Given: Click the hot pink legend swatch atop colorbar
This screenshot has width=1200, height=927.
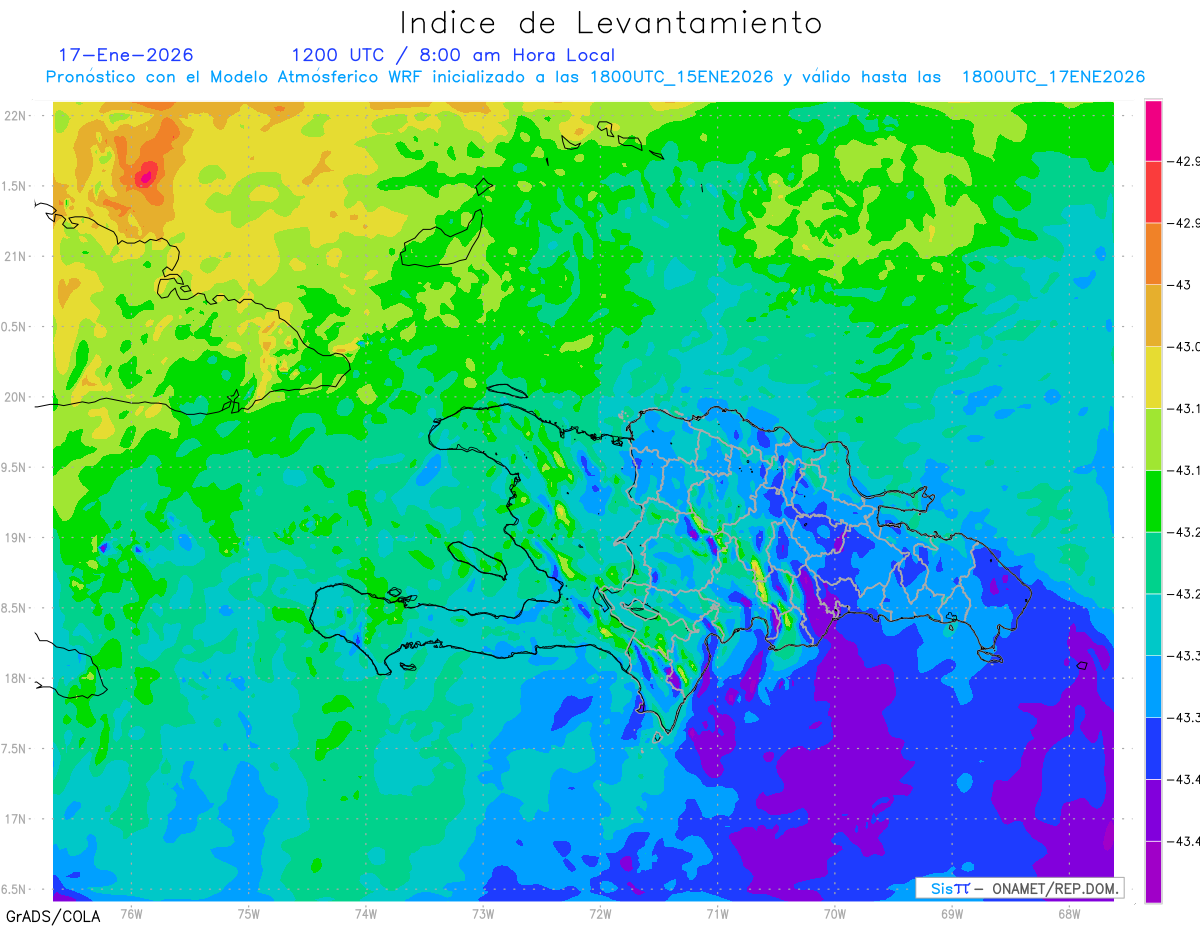Looking at the screenshot, I should coord(1153,130).
